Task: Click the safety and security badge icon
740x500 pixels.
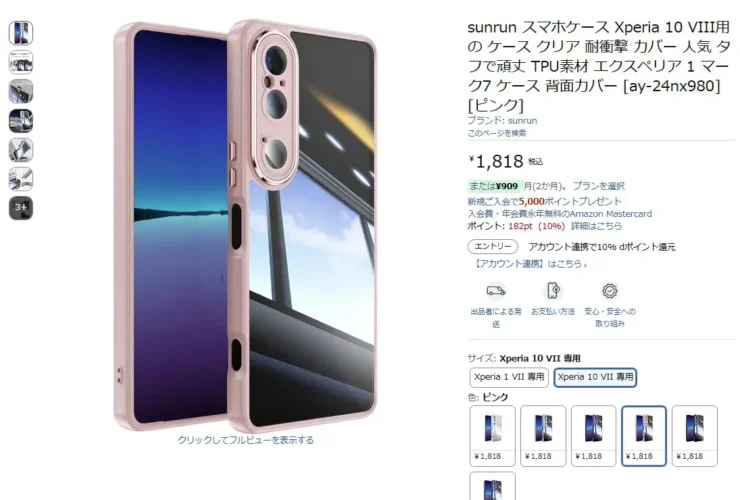Action: [610, 291]
